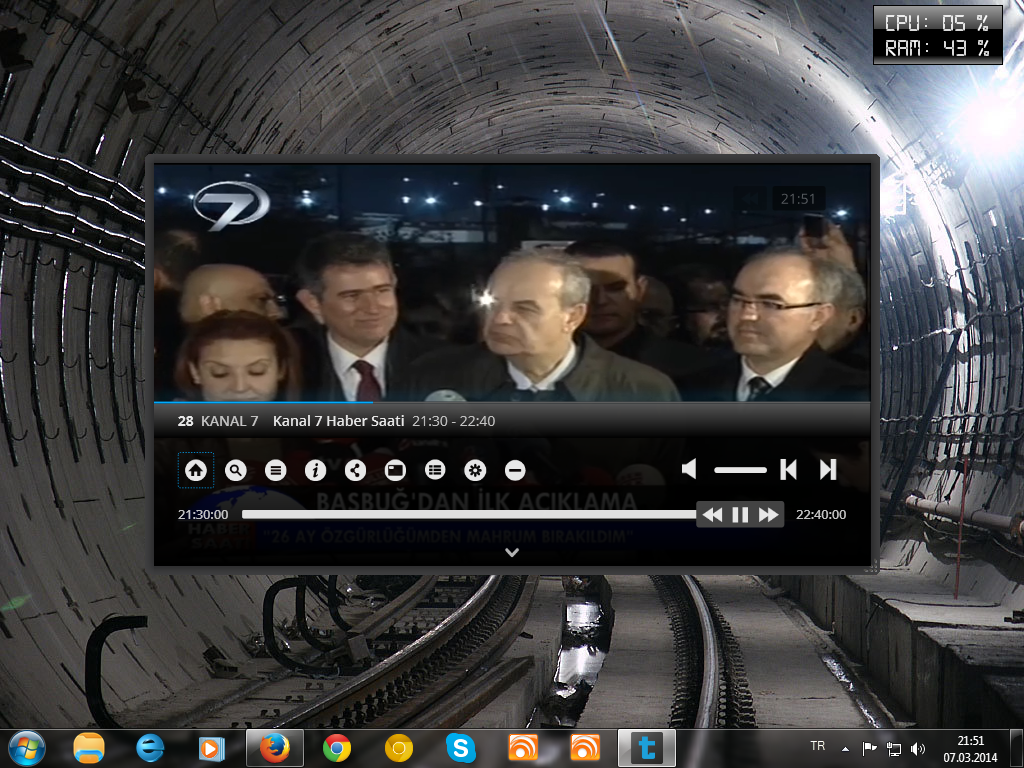Click the Home icon in player controls
Image resolution: width=1024 pixels, height=768 pixels.
(196, 469)
